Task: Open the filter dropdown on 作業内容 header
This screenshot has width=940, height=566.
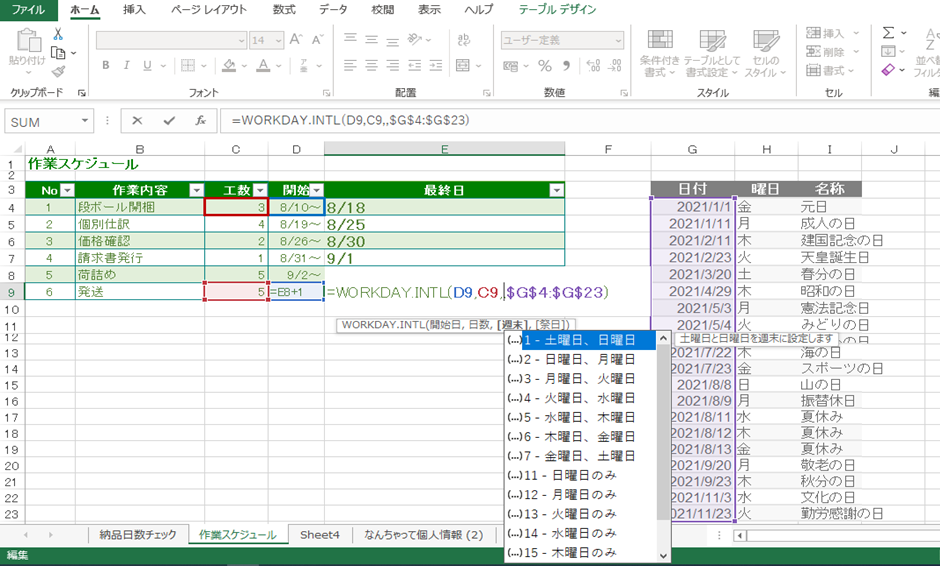Action: (195, 190)
